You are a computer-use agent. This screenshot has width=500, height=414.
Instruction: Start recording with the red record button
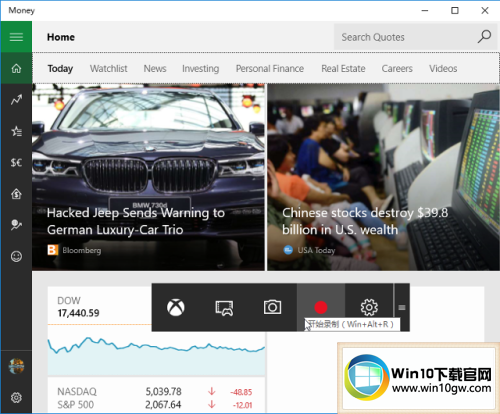click(x=321, y=307)
